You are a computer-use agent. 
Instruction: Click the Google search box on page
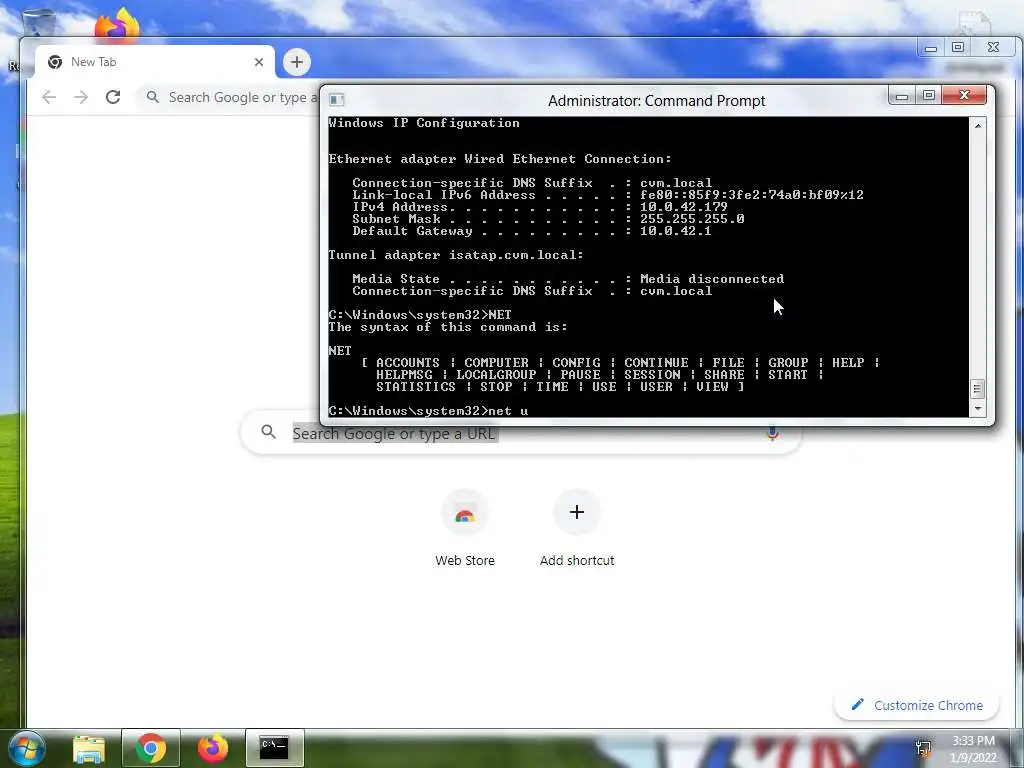coord(520,433)
